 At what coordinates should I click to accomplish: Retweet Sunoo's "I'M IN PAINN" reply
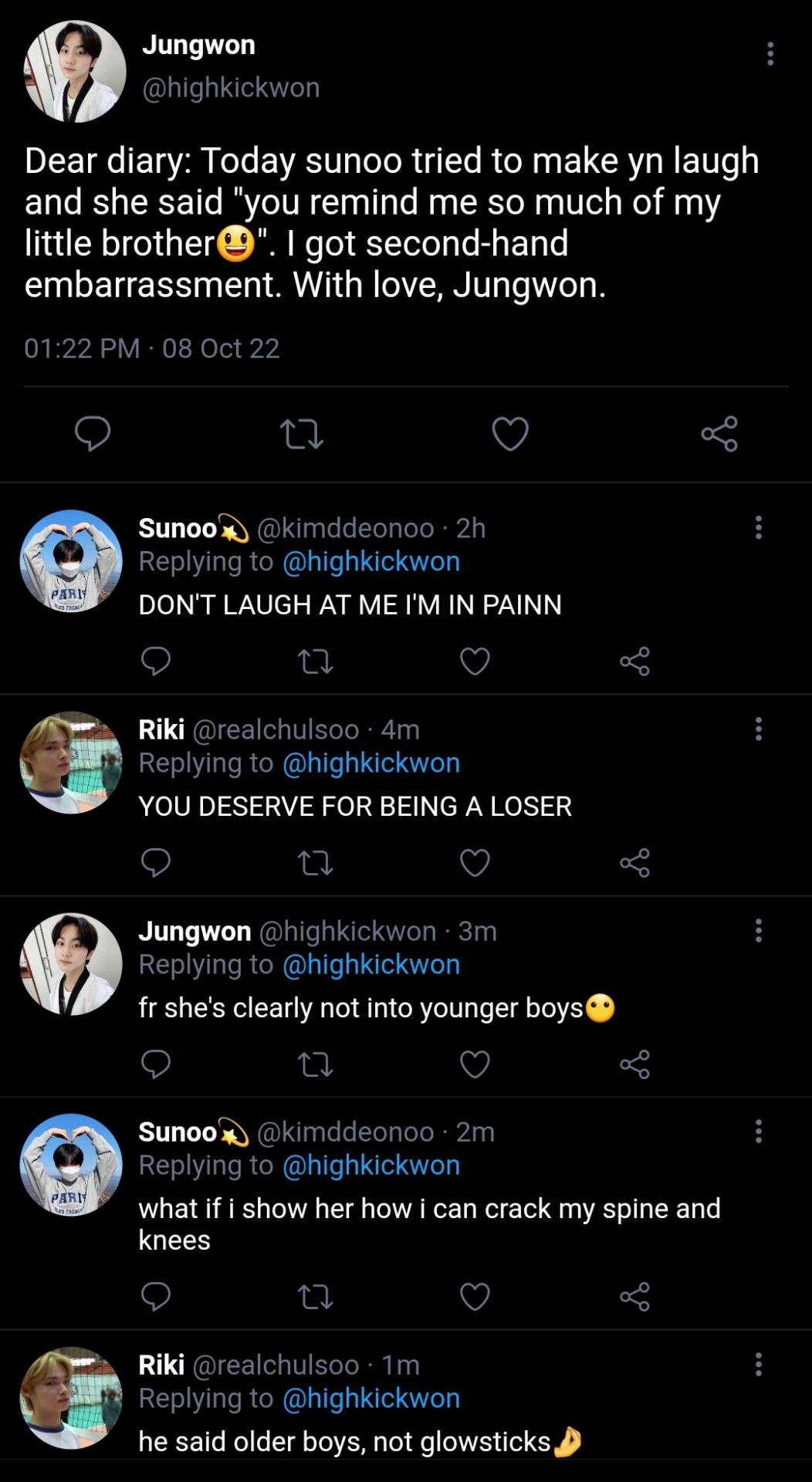coord(315,661)
